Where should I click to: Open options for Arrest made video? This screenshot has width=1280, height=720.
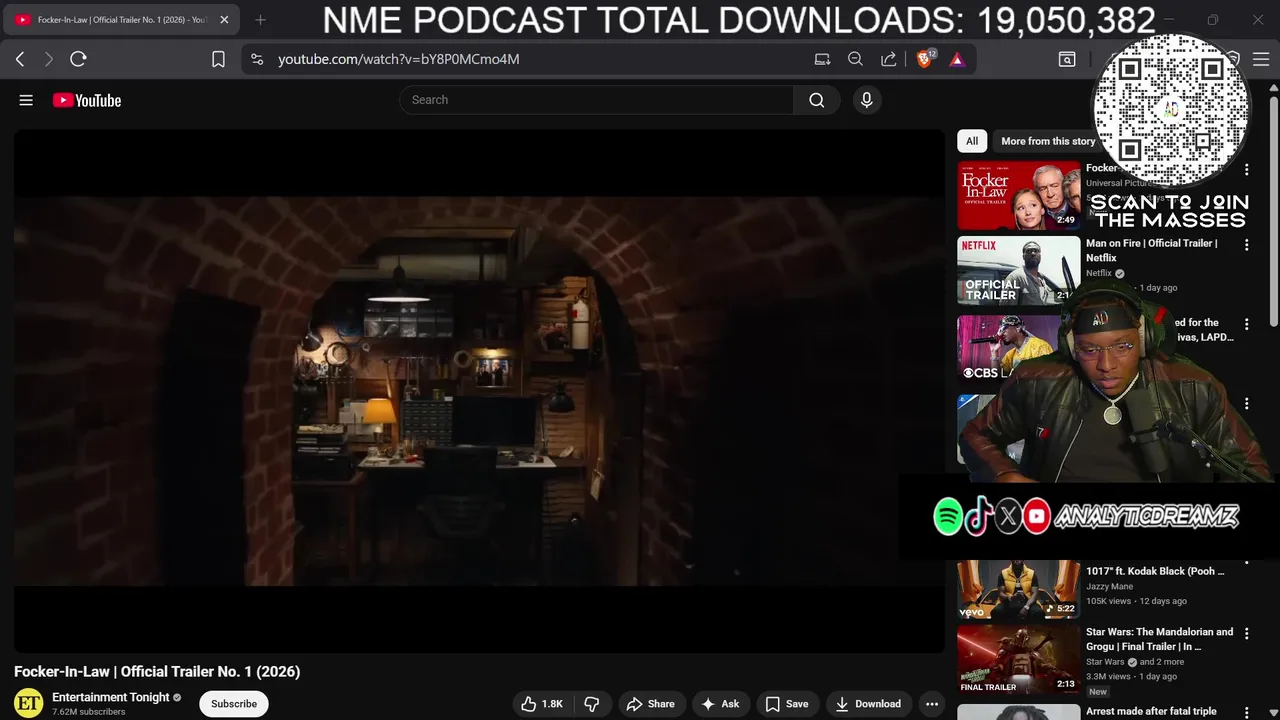coord(1246,712)
